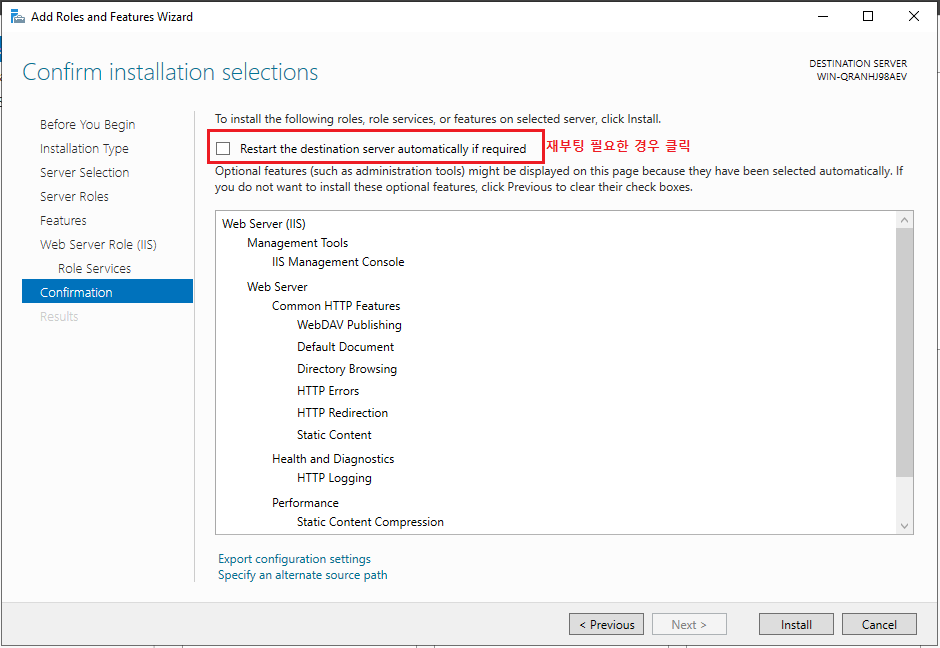The image size is (940, 648).
Task: Open the Server Roles step
Action: click(x=74, y=197)
